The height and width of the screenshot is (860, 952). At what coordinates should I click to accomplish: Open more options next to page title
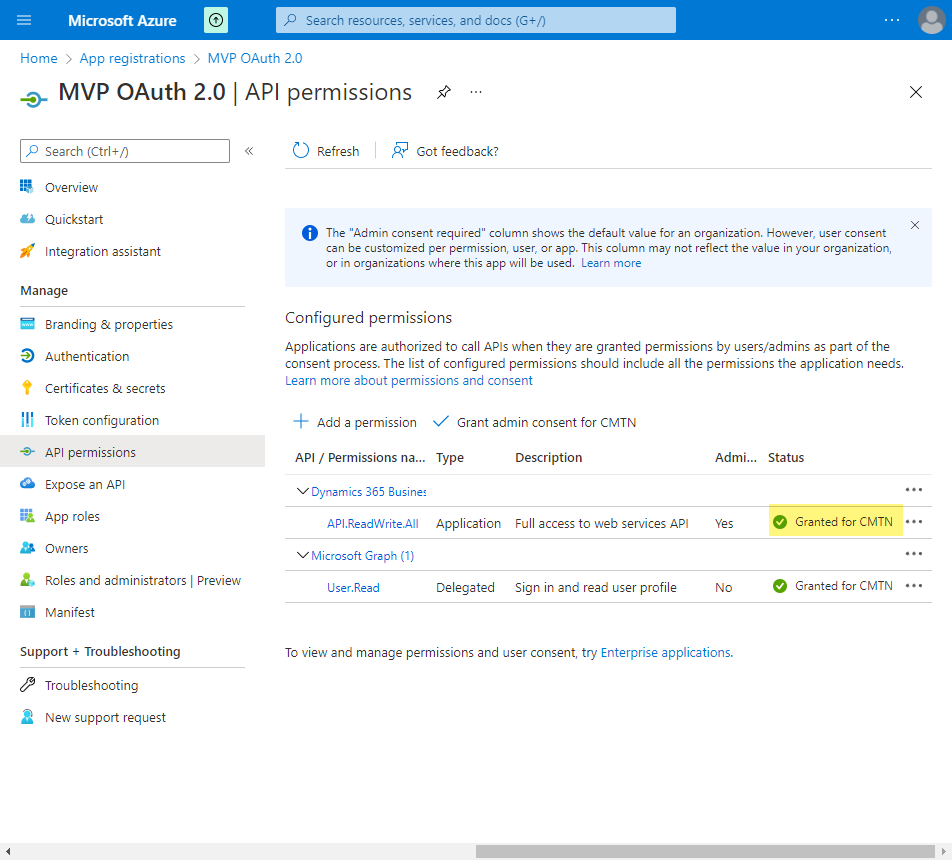click(x=476, y=92)
